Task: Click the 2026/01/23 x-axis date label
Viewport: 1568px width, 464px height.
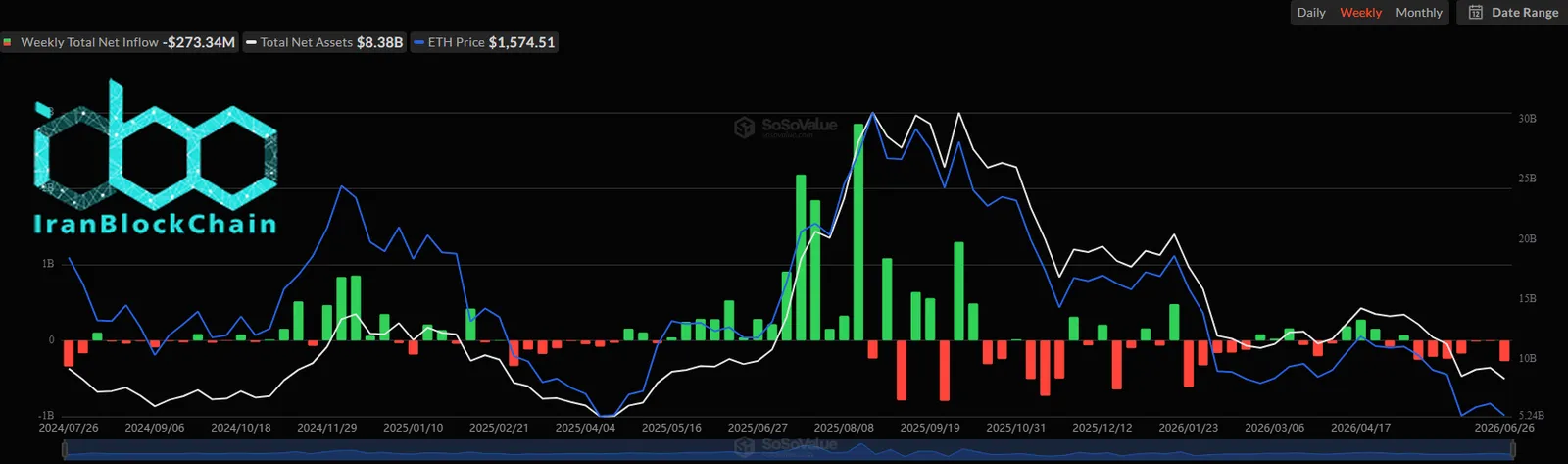Action: [x=1189, y=428]
